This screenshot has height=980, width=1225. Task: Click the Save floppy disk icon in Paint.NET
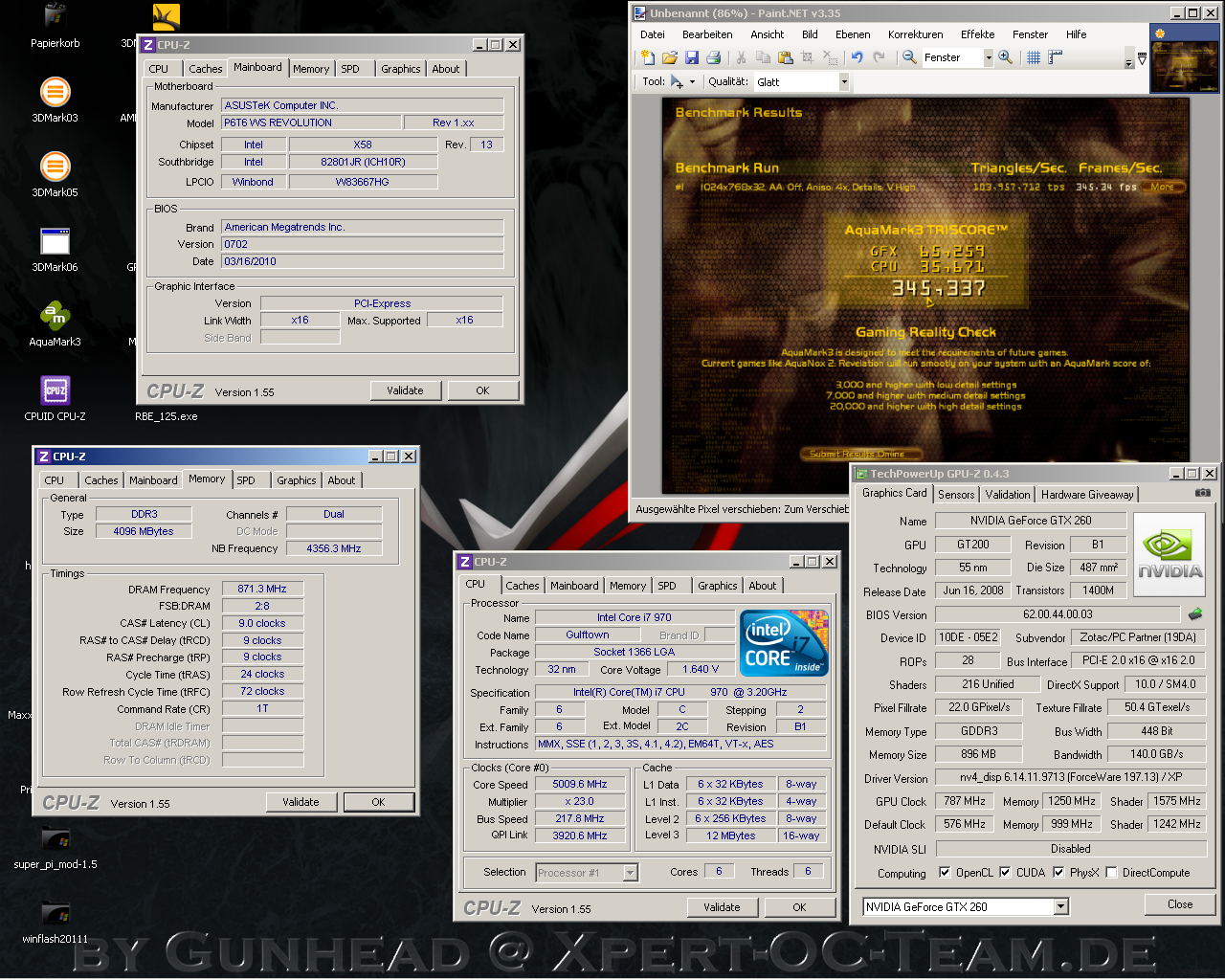692,57
